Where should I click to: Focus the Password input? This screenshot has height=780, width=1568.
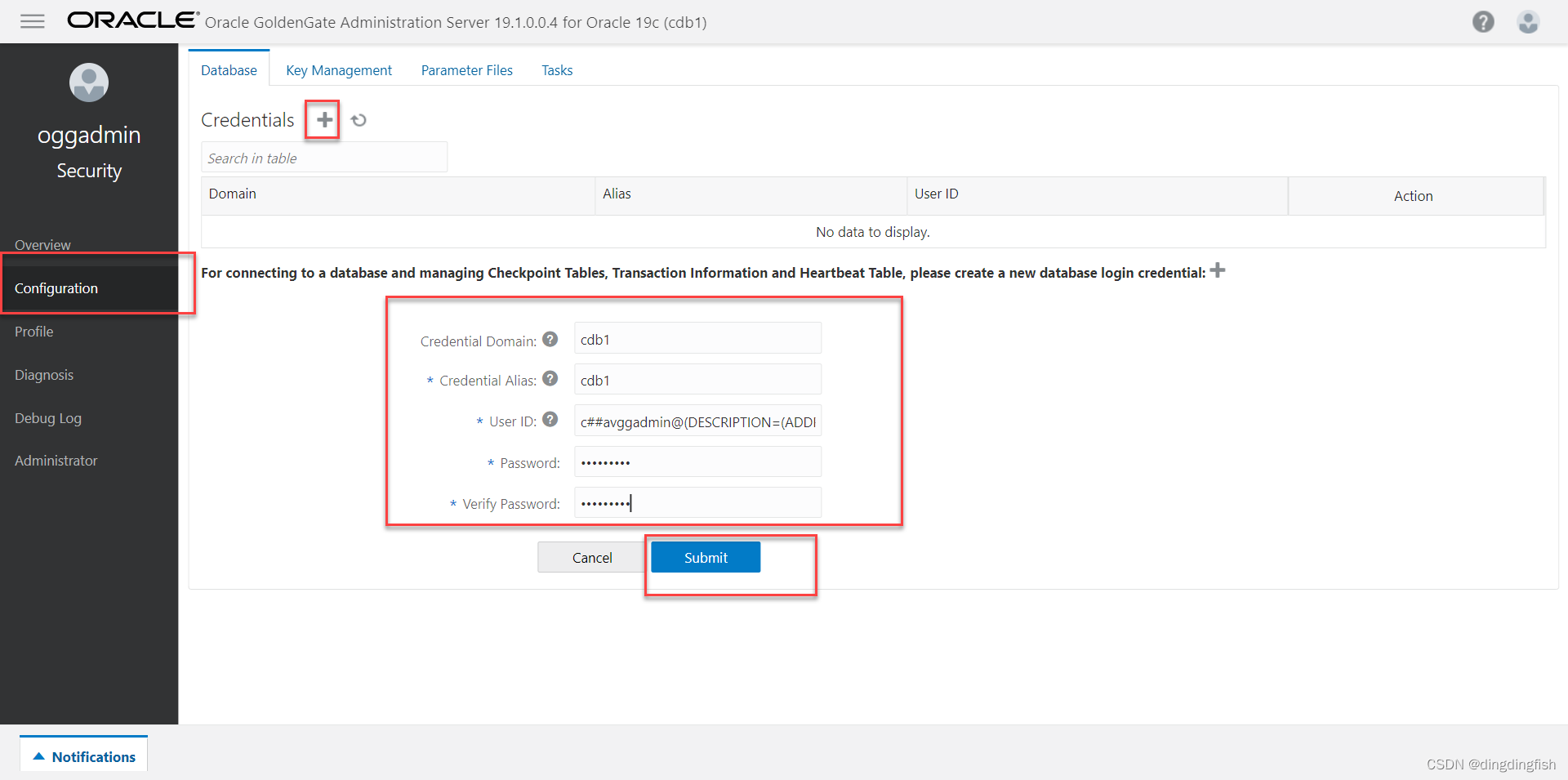pyautogui.click(x=697, y=462)
